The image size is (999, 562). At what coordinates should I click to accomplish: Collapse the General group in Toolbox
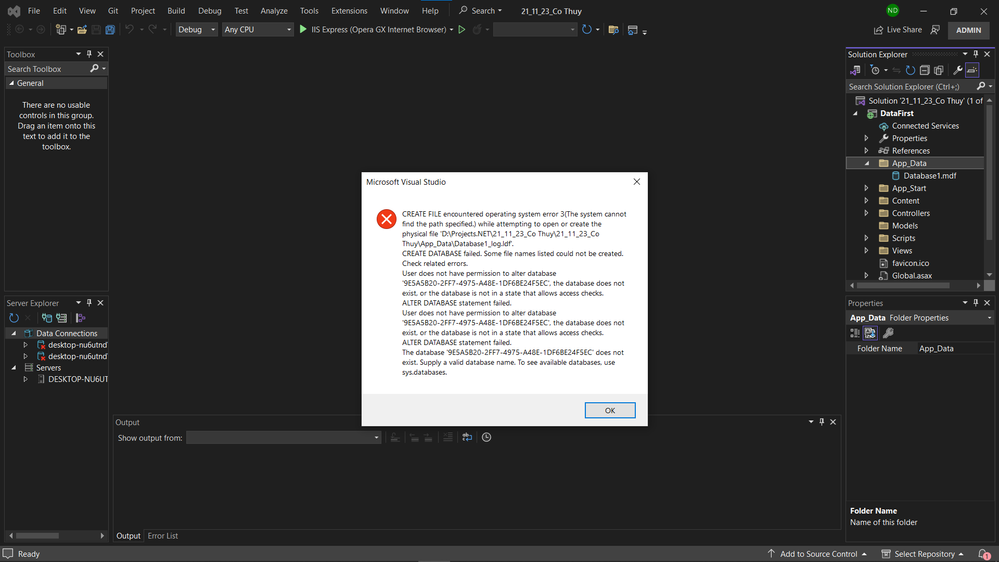[11, 83]
